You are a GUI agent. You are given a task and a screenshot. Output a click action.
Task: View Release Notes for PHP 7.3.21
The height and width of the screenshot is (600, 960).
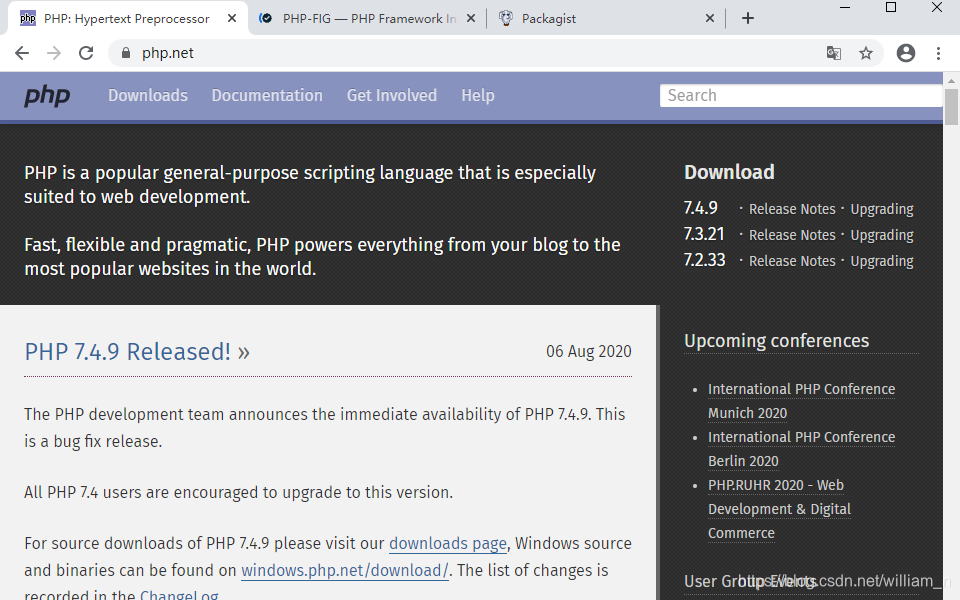(792, 234)
